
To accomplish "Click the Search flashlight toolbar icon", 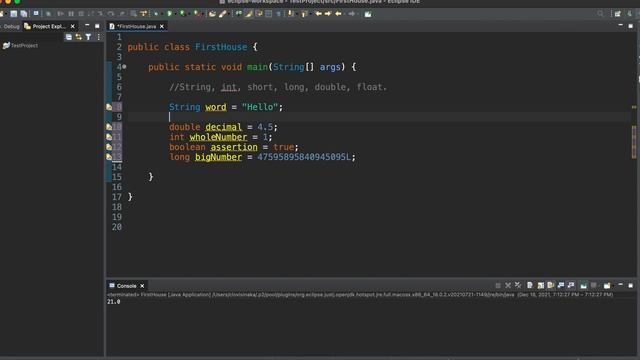I will pyautogui.click(x=222, y=14).
